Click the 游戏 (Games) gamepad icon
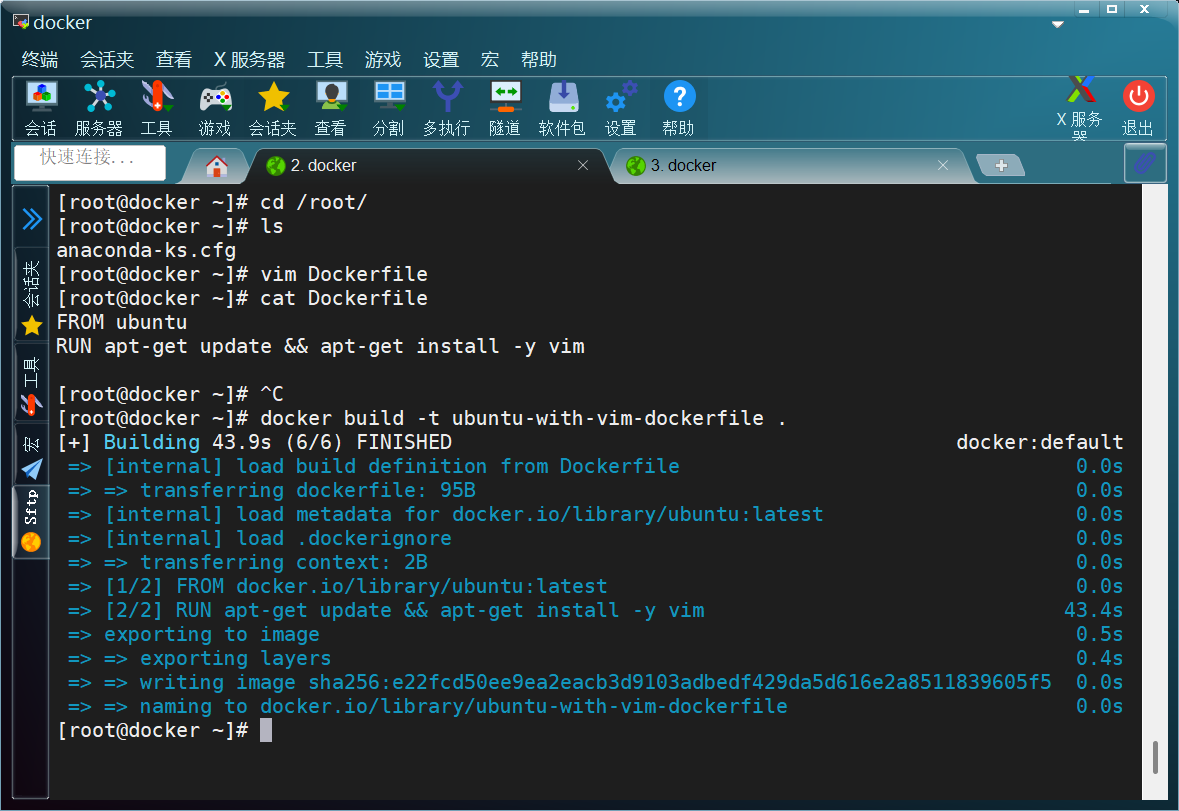The image size is (1179, 811). (215, 108)
